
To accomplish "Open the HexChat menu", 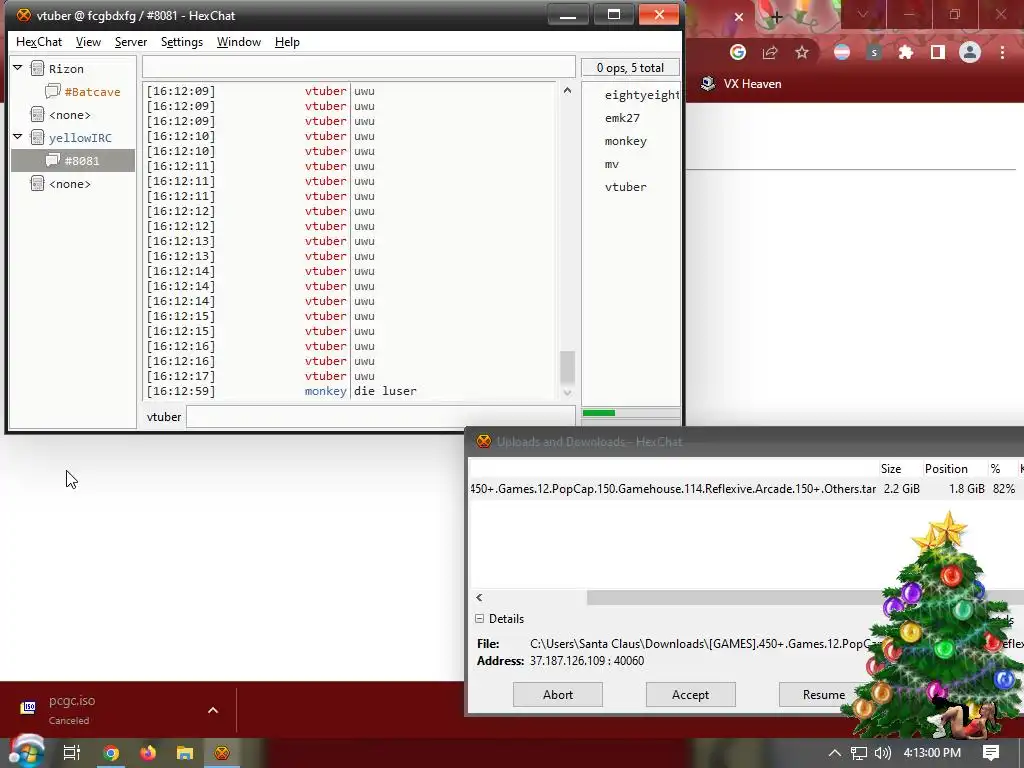I will click(x=39, y=42).
